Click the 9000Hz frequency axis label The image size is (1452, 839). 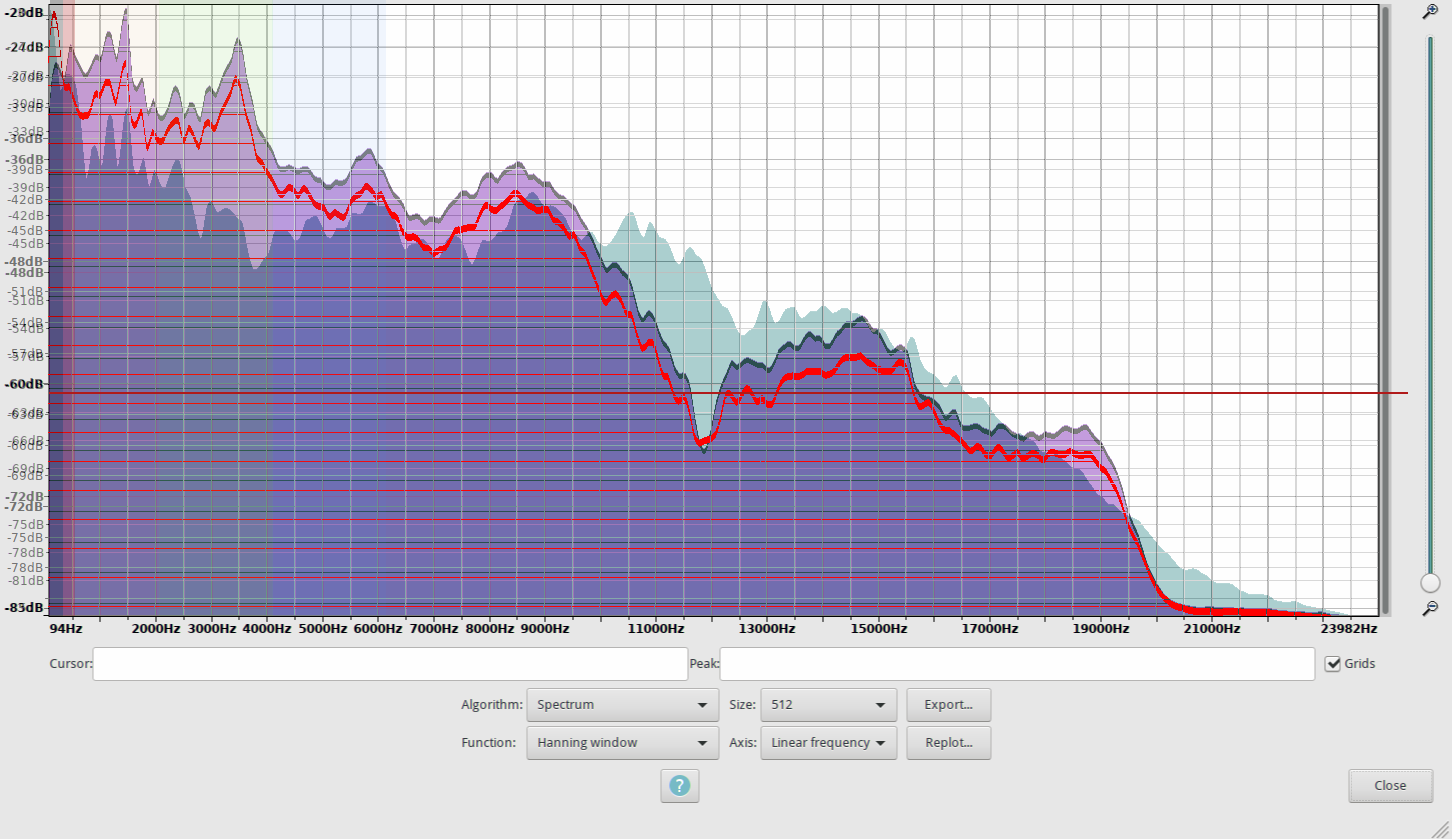coord(545,628)
